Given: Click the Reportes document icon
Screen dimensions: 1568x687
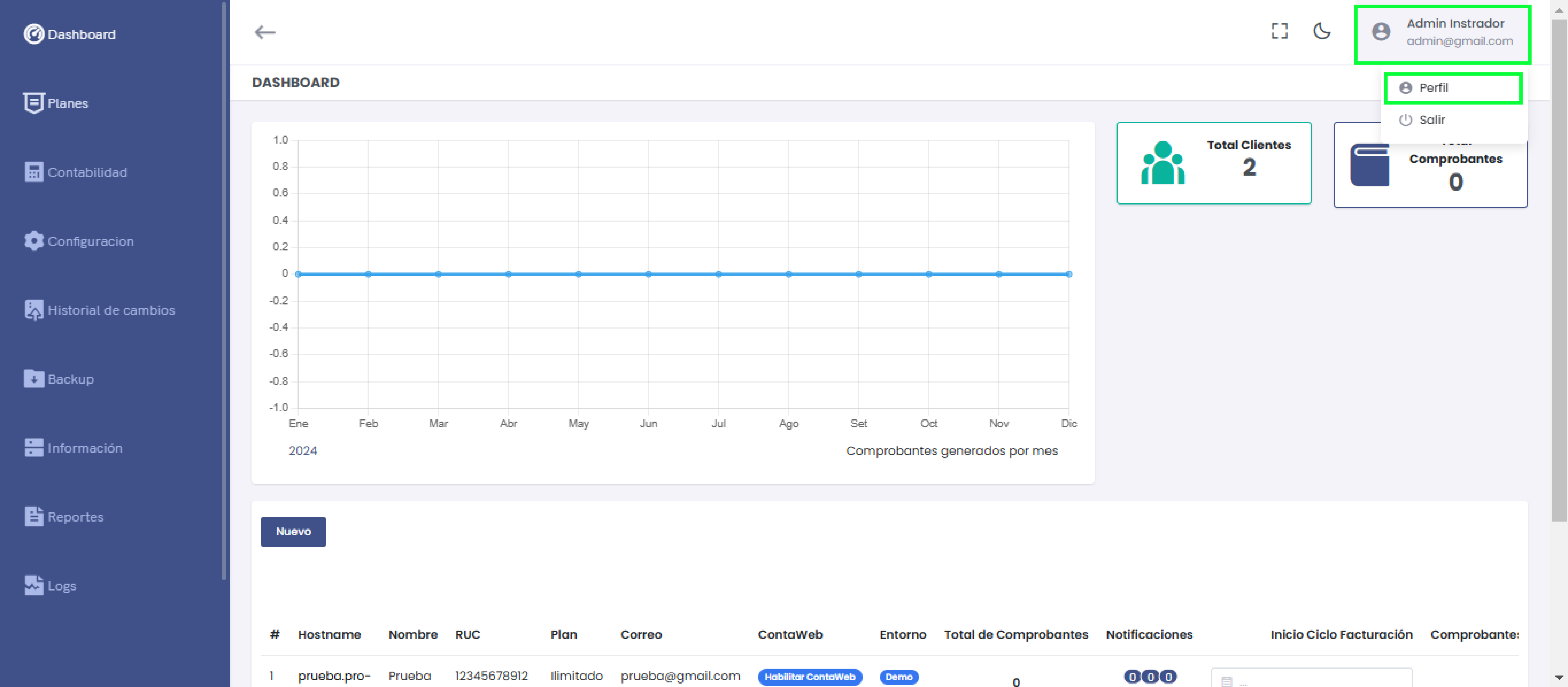Looking at the screenshot, I should tap(34, 517).
